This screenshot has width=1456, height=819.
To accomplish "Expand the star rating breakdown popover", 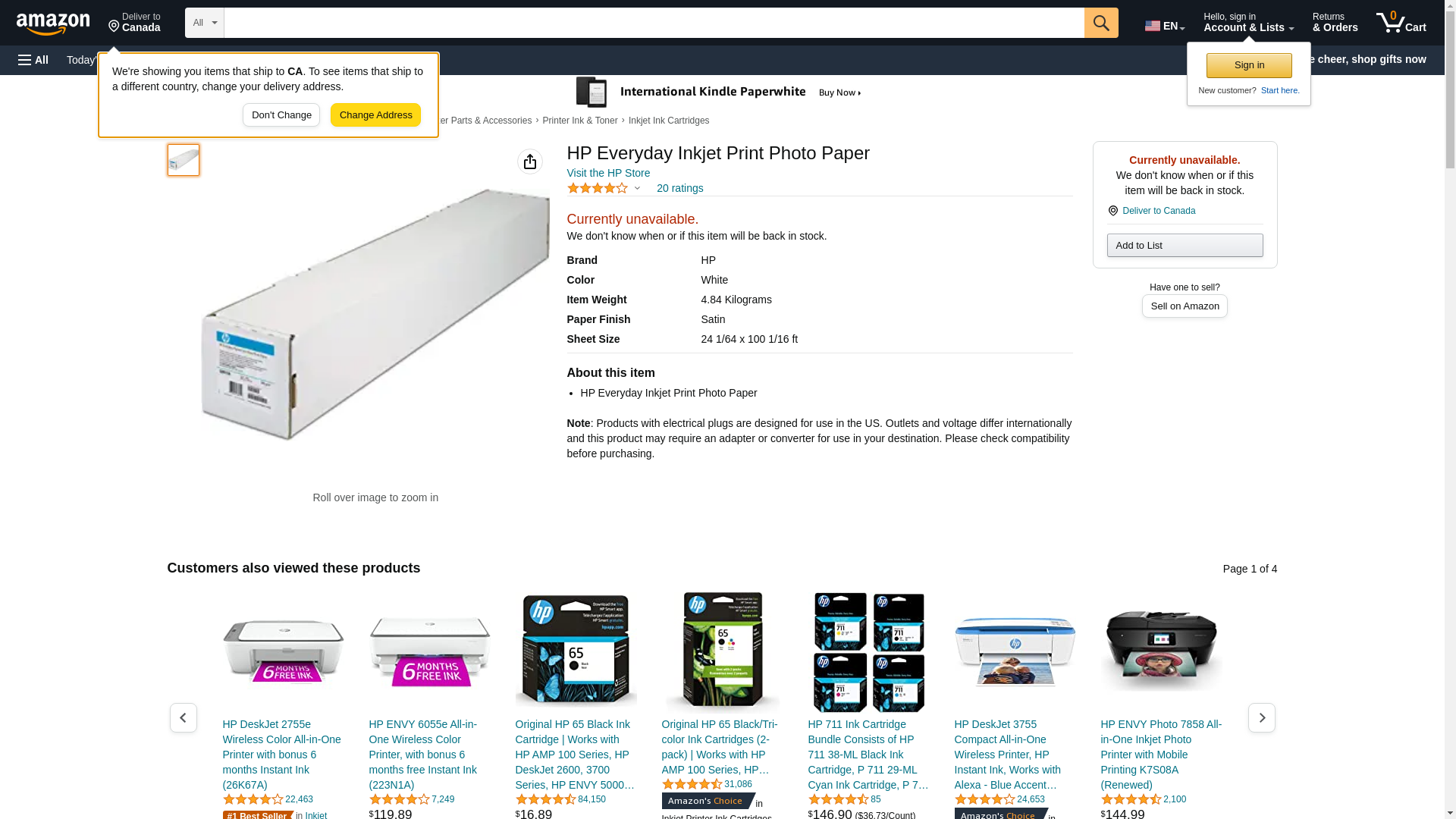I will [x=604, y=188].
